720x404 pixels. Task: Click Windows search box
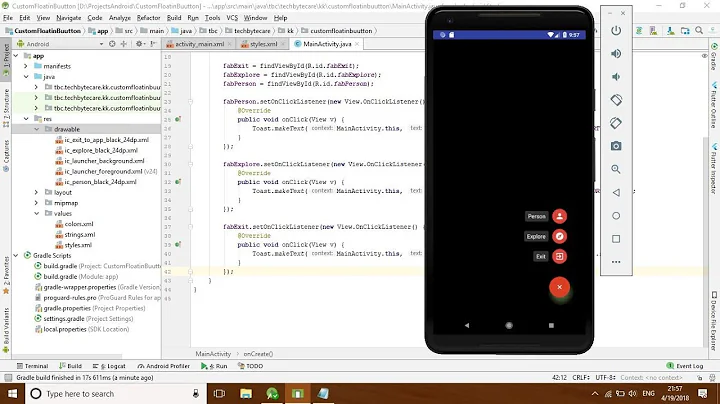tap(115, 393)
